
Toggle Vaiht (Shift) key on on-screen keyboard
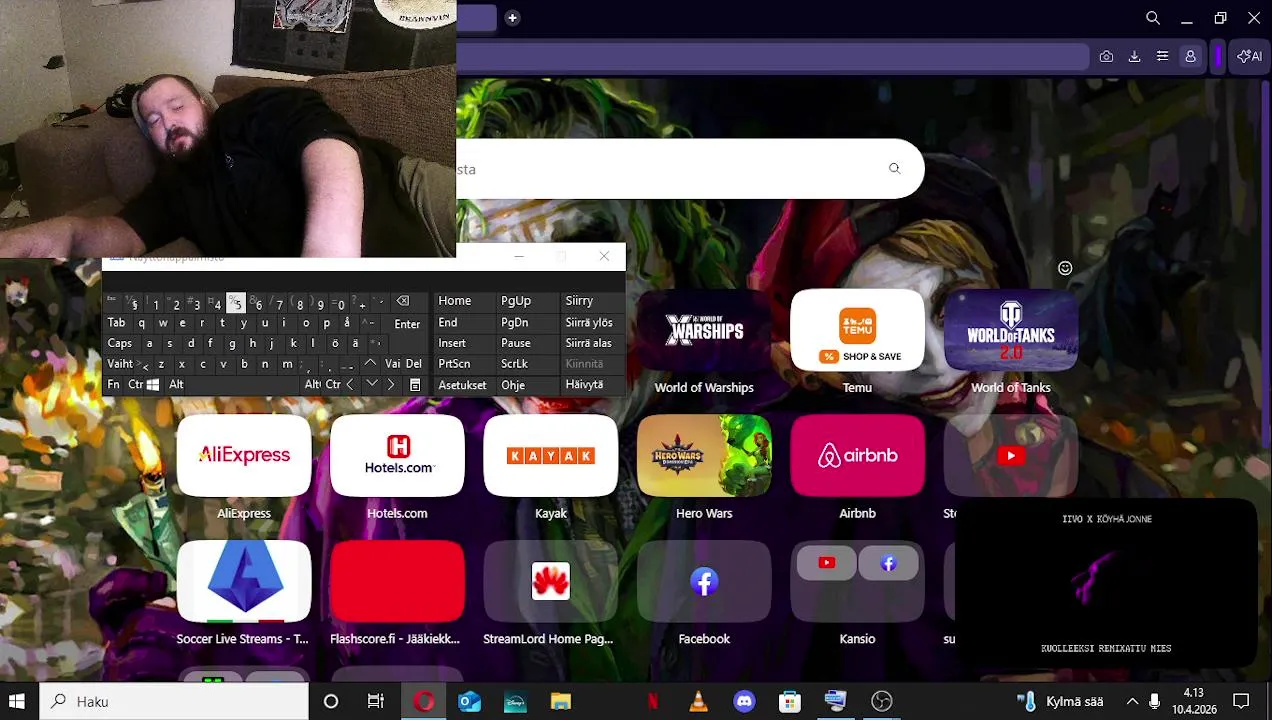point(120,364)
